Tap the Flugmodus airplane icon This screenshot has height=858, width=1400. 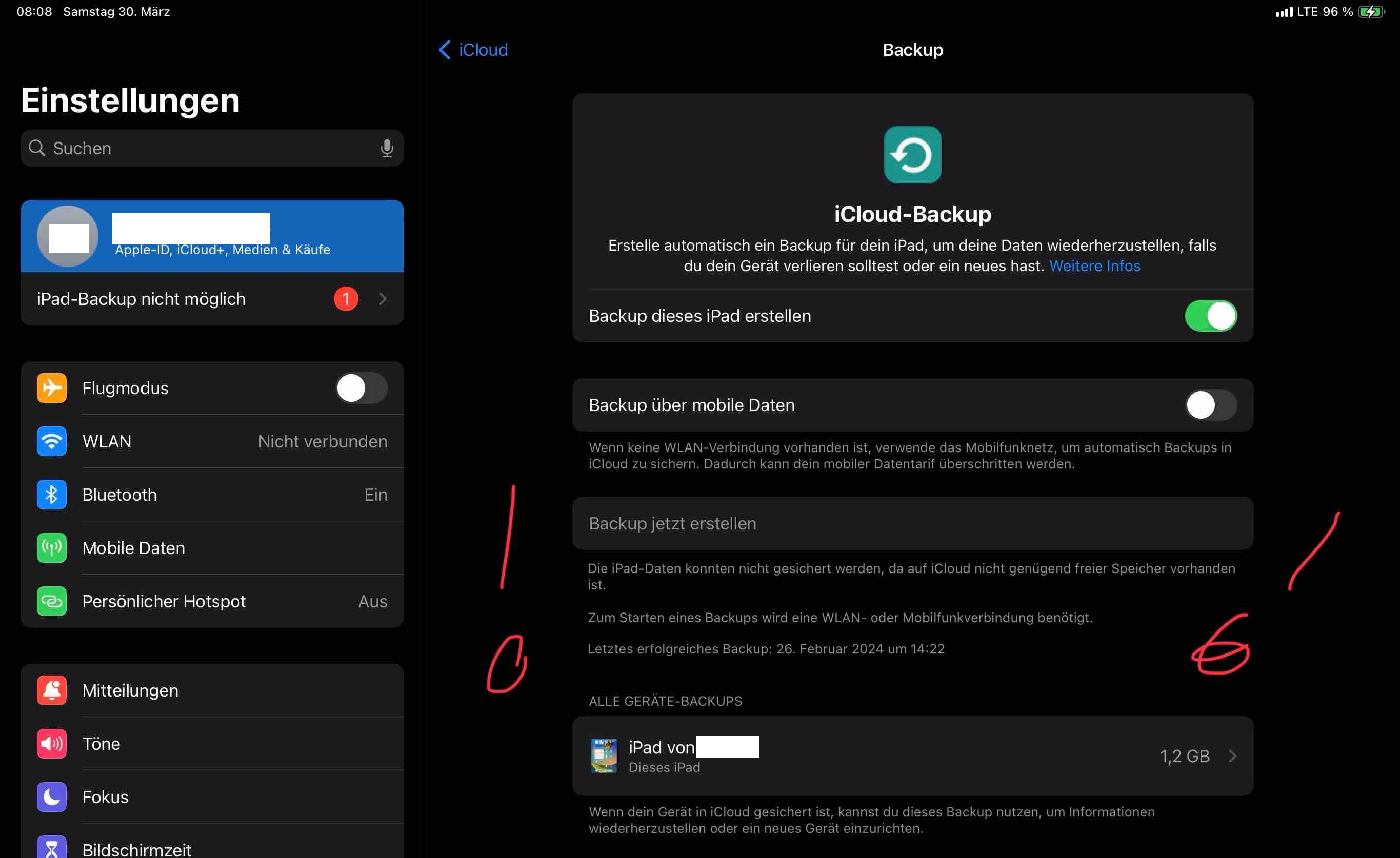click(x=52, y=388)
